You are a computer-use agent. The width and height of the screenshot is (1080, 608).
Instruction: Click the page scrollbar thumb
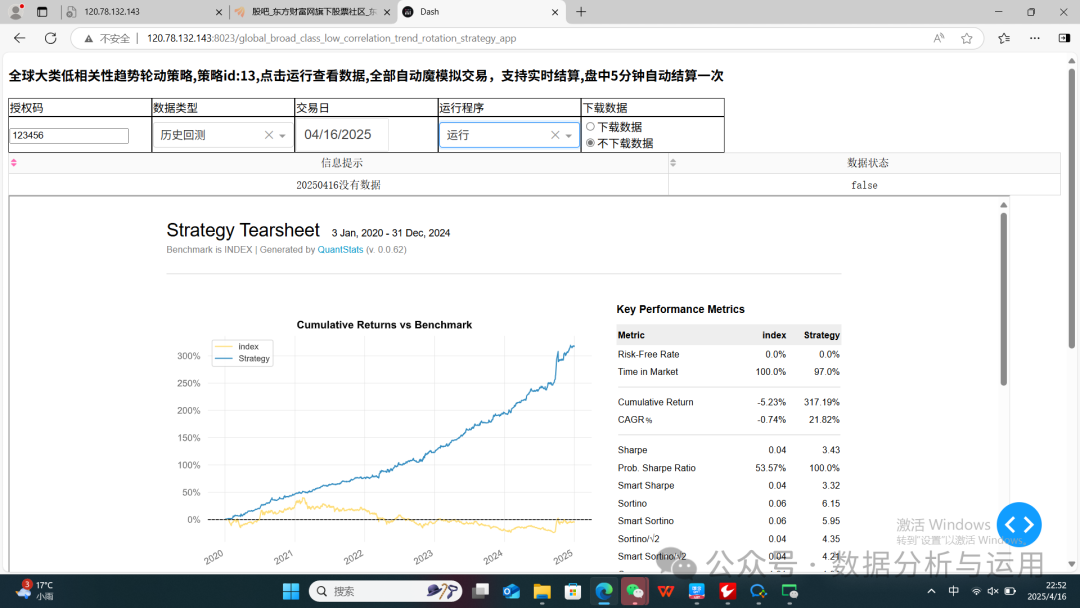[x=1071, y=207]
